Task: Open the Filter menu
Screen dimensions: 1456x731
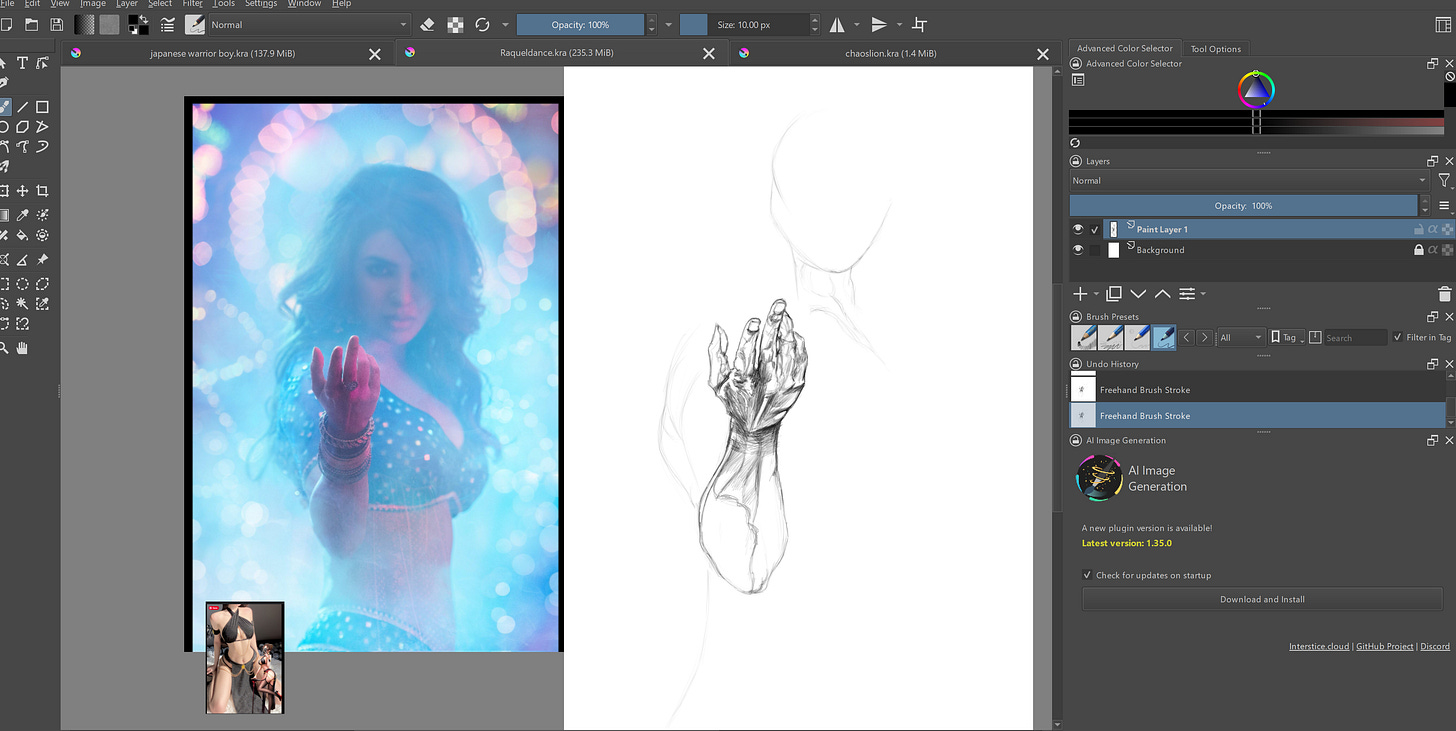Action: coord(192,4)
